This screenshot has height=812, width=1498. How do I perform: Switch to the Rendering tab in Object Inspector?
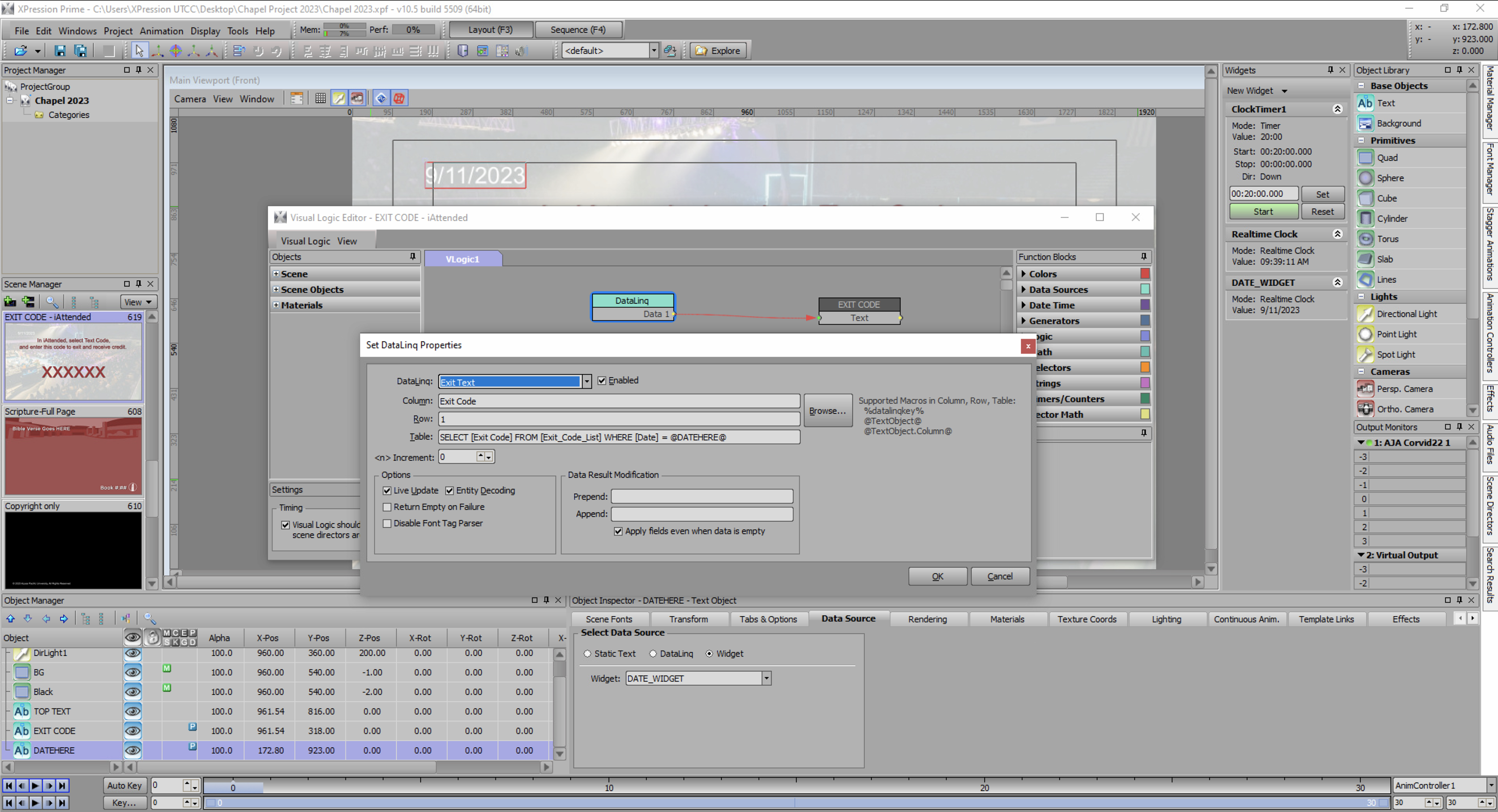928,619
